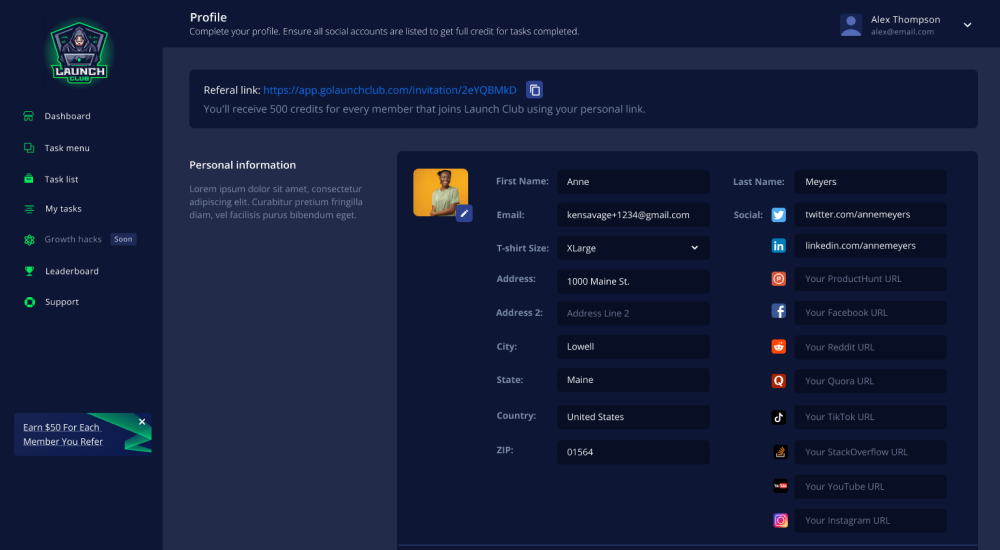1000x550 pixels.
Task: Click the linkedin.com/annemeyers field
Action: 870,246
